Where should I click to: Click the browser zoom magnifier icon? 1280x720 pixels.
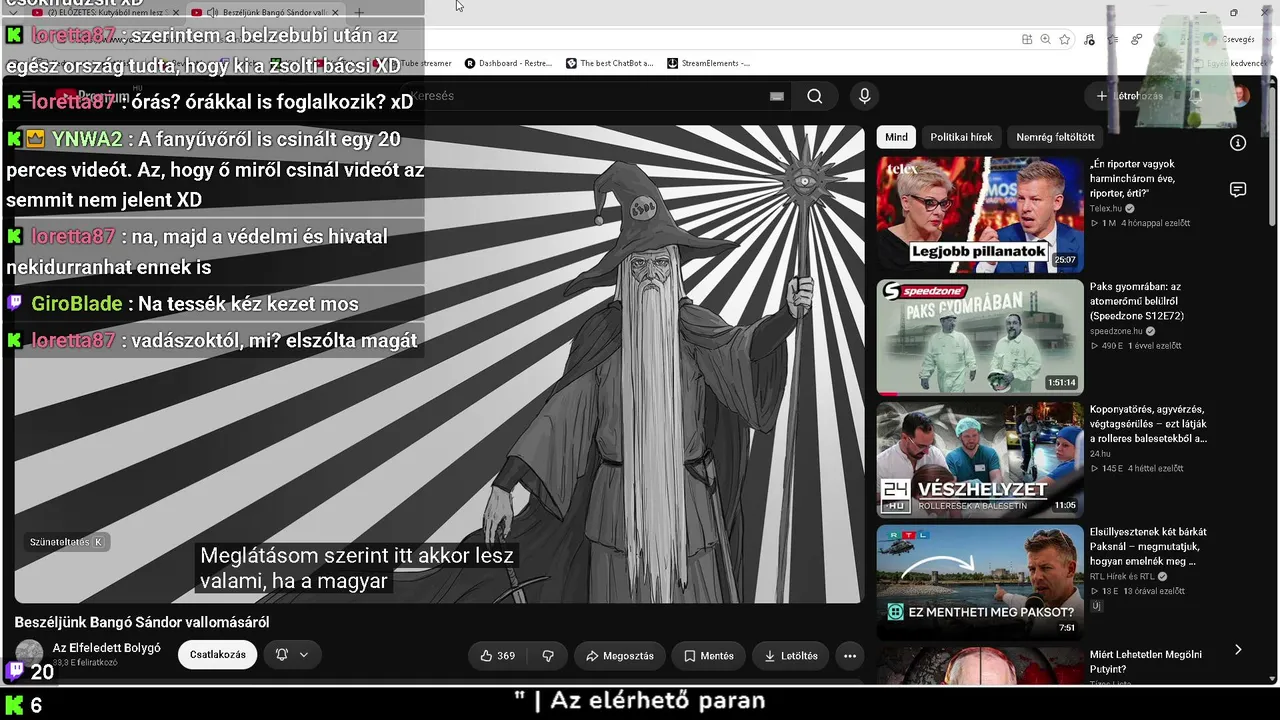[x=1046, y=39]
